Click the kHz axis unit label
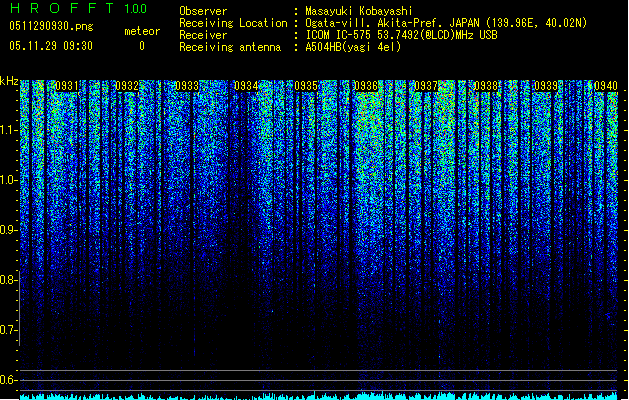629x400 pixels. pyautogui.click(x=9, y=81)
